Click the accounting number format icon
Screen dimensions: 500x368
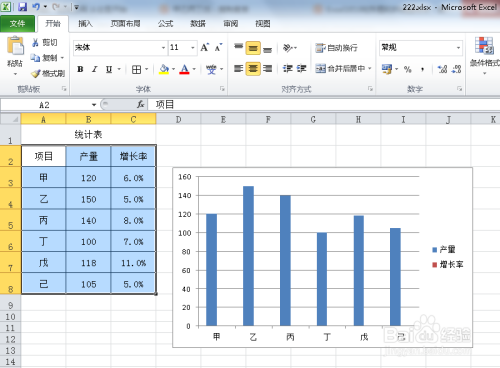click(387, 69)
